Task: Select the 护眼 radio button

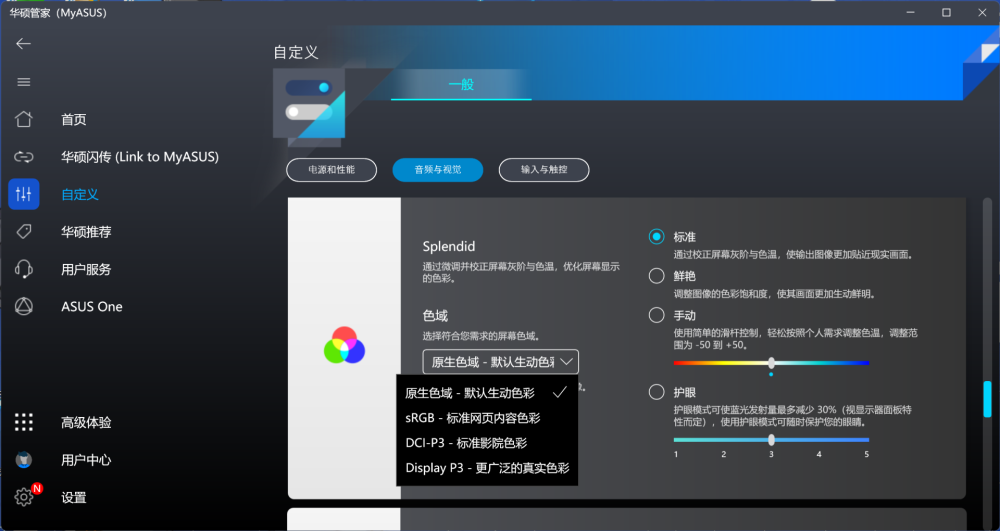Action: (656, 392)
